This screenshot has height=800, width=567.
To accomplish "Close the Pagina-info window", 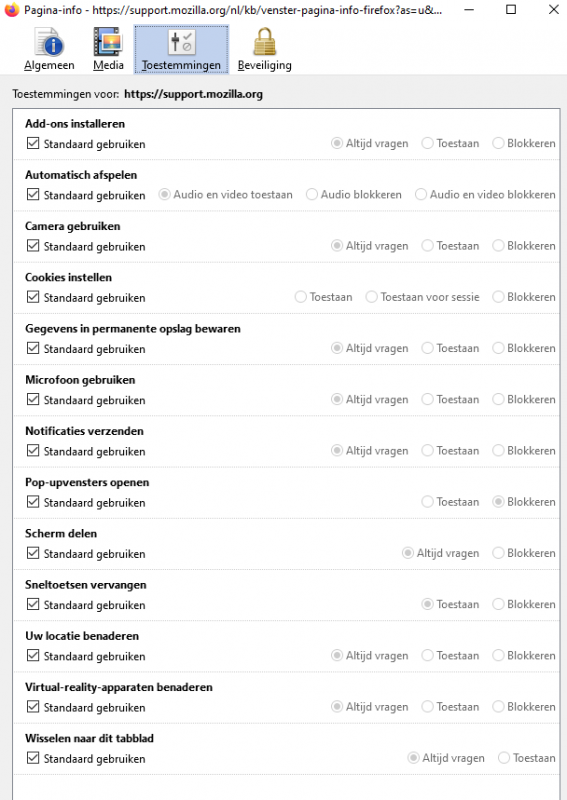I will coord(553,10).
